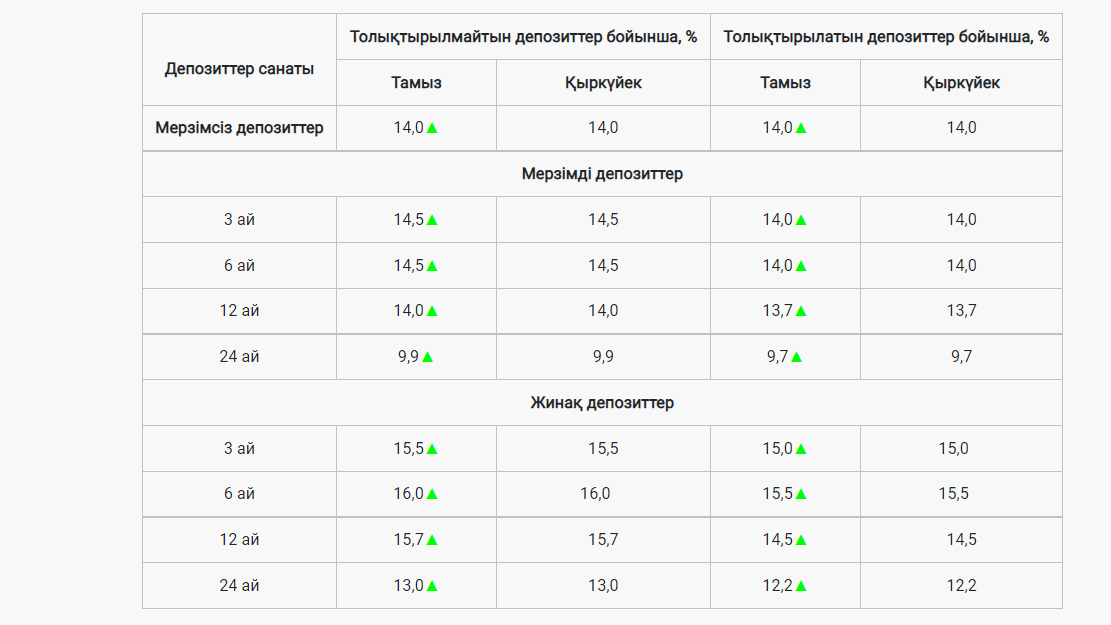Image resolution: width=1111 pixels, height=625 pixels.
Task: Click the Мерзімді депозиттер section row
Action: [x=602, y=174]
